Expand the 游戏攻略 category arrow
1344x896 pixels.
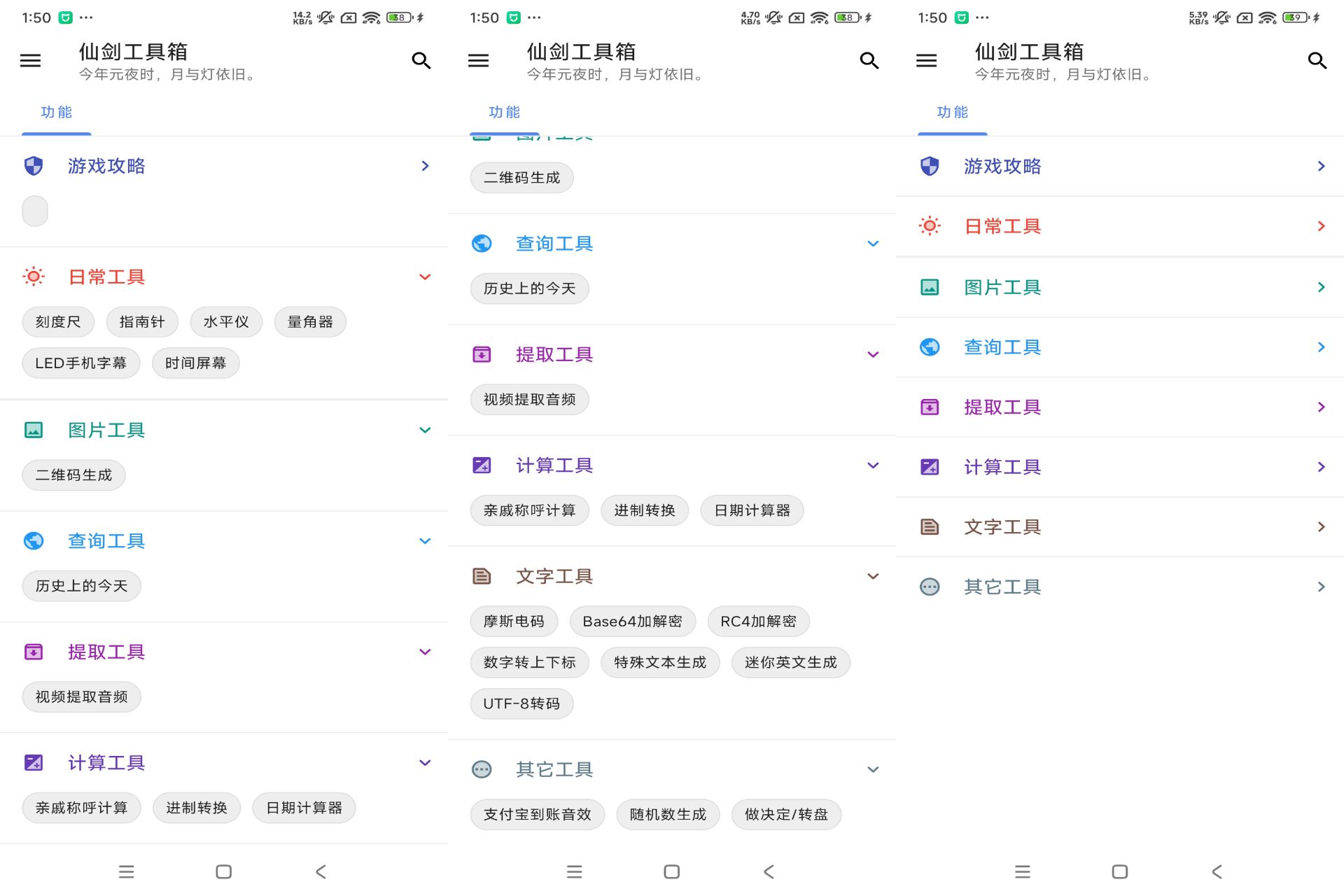click(x=425, y=166)
